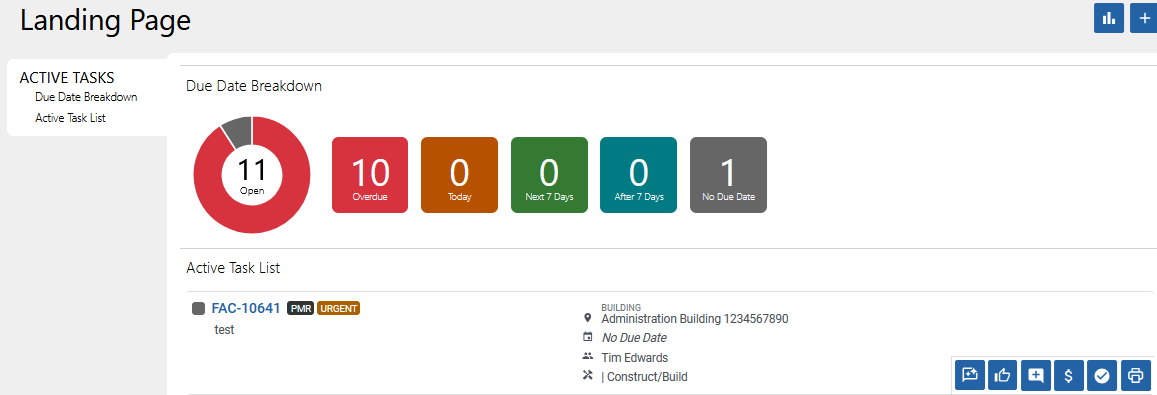Viewport: 1157px width, 395px height.
Task: Toggle the gray checkbox next to FAC-10641
Action: [198, 309]
